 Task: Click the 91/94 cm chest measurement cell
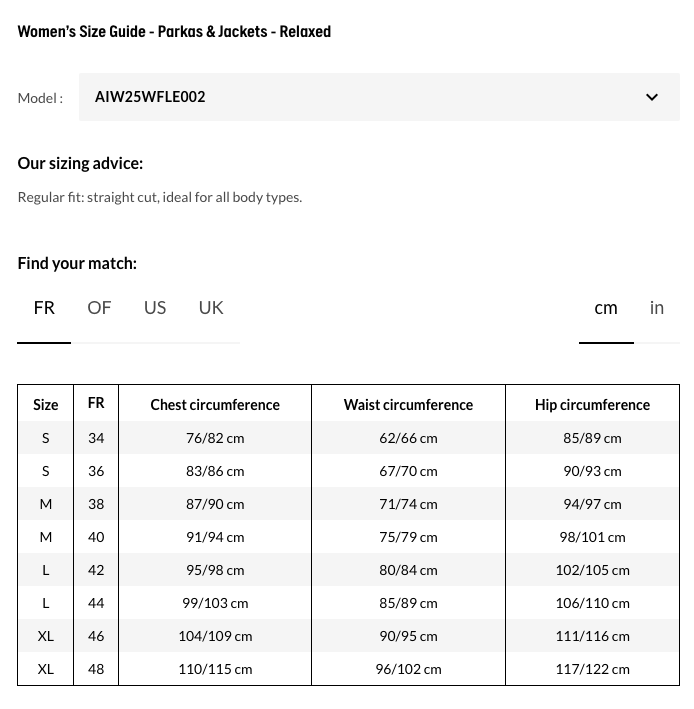point(215,537)
